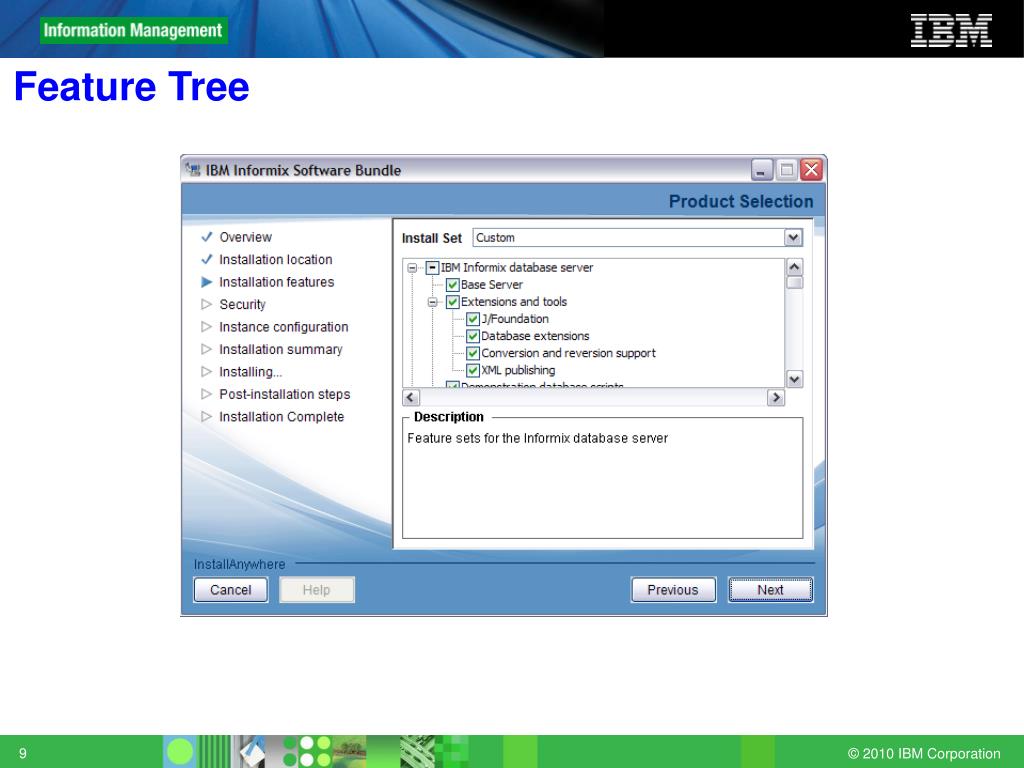Select Conversion and reversion support row text

tap(568, 353)
